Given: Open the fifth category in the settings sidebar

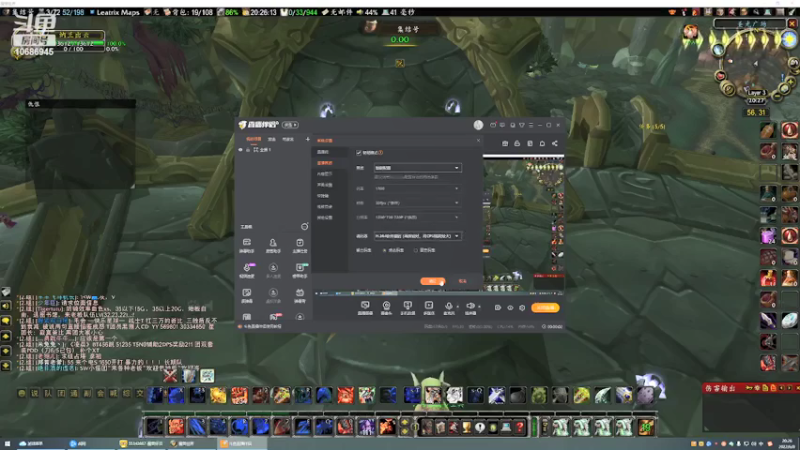Looking at the screenshot, I should pos(323,196).
